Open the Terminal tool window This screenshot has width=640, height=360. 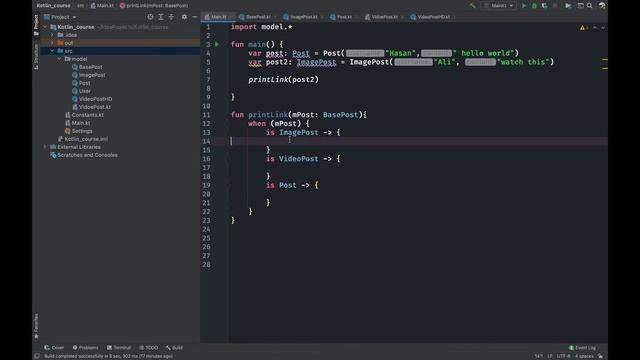click(119, 348)
